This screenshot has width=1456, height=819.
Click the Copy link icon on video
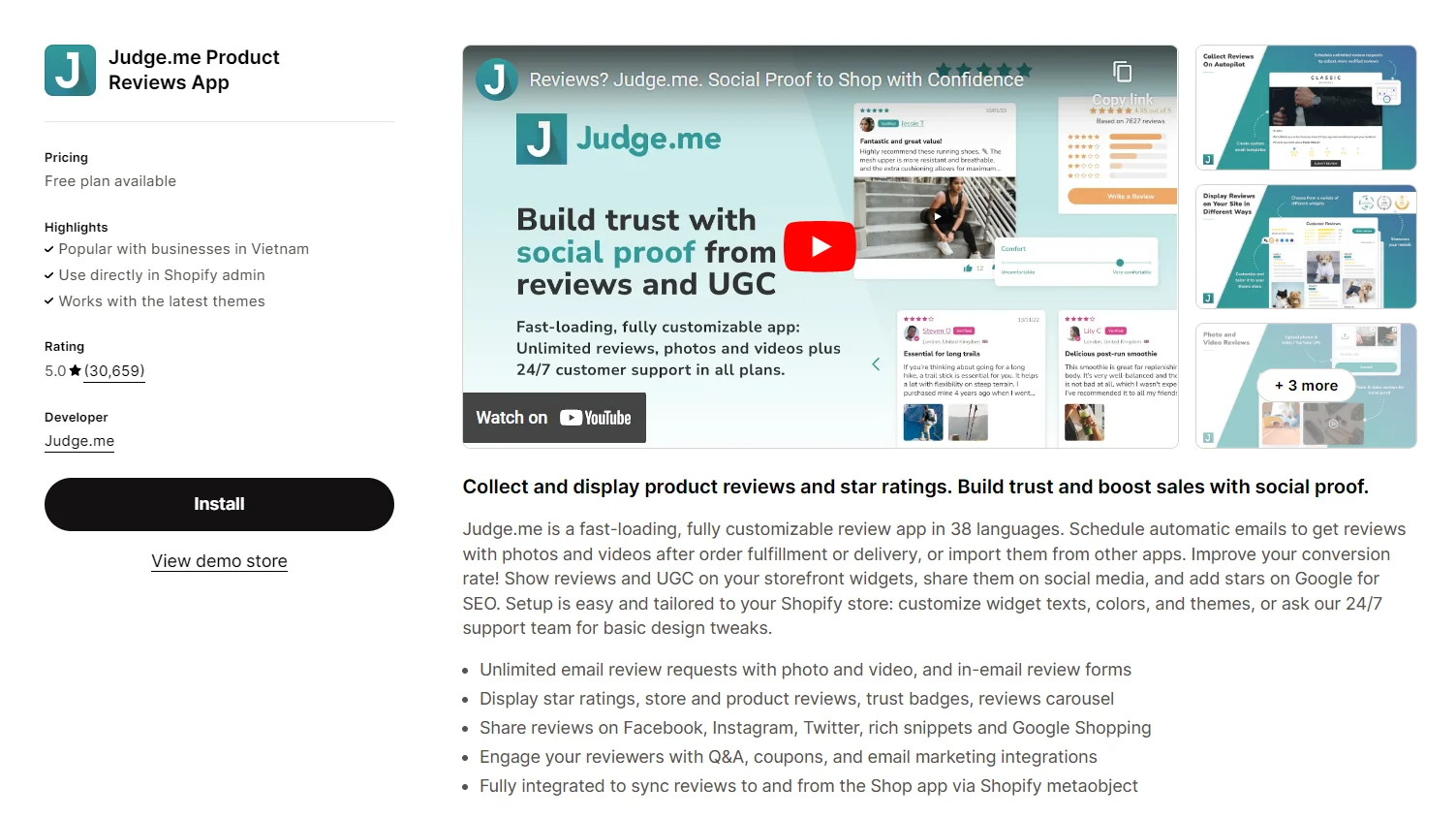point(1122,72)
